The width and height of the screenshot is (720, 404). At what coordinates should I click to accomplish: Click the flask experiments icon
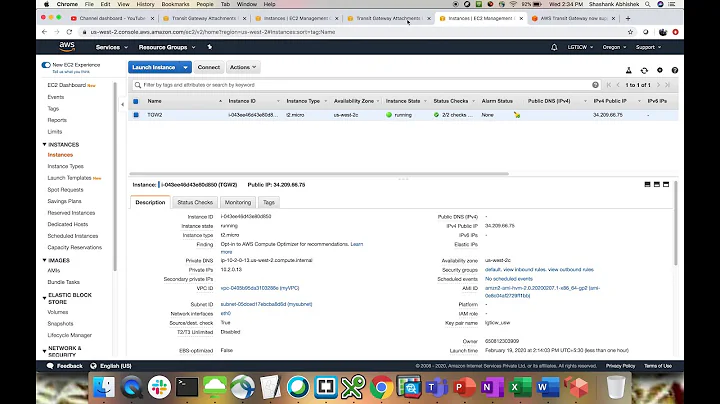coord(629,70)
